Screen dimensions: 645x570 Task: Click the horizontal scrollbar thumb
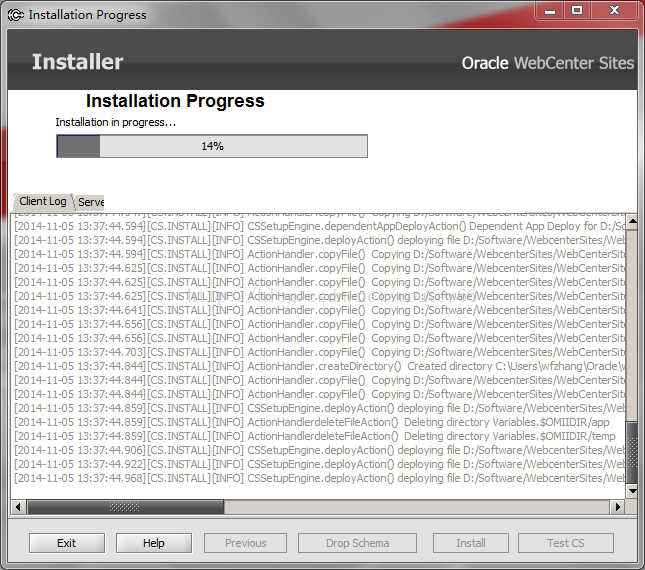[x=125, y=507]
